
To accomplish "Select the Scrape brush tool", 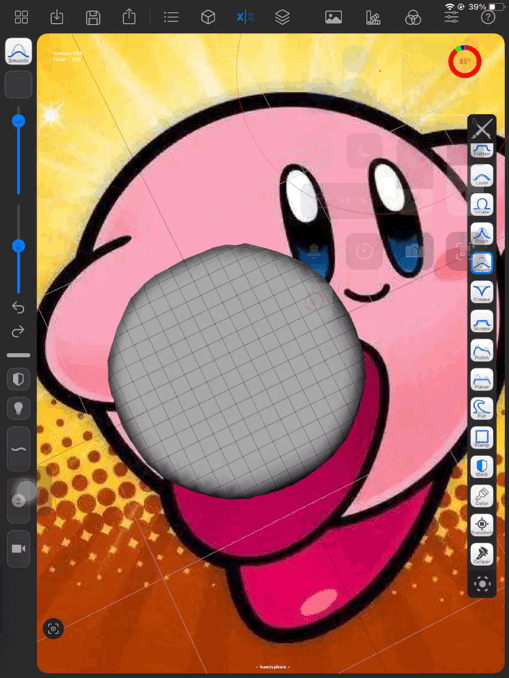I will click(x=482, y=321).
